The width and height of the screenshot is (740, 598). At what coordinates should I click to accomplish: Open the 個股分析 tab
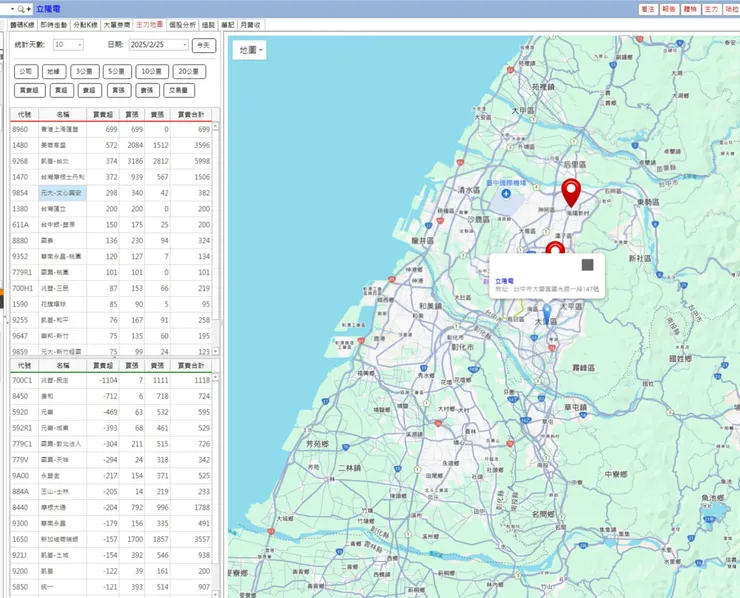coord(182,23)
